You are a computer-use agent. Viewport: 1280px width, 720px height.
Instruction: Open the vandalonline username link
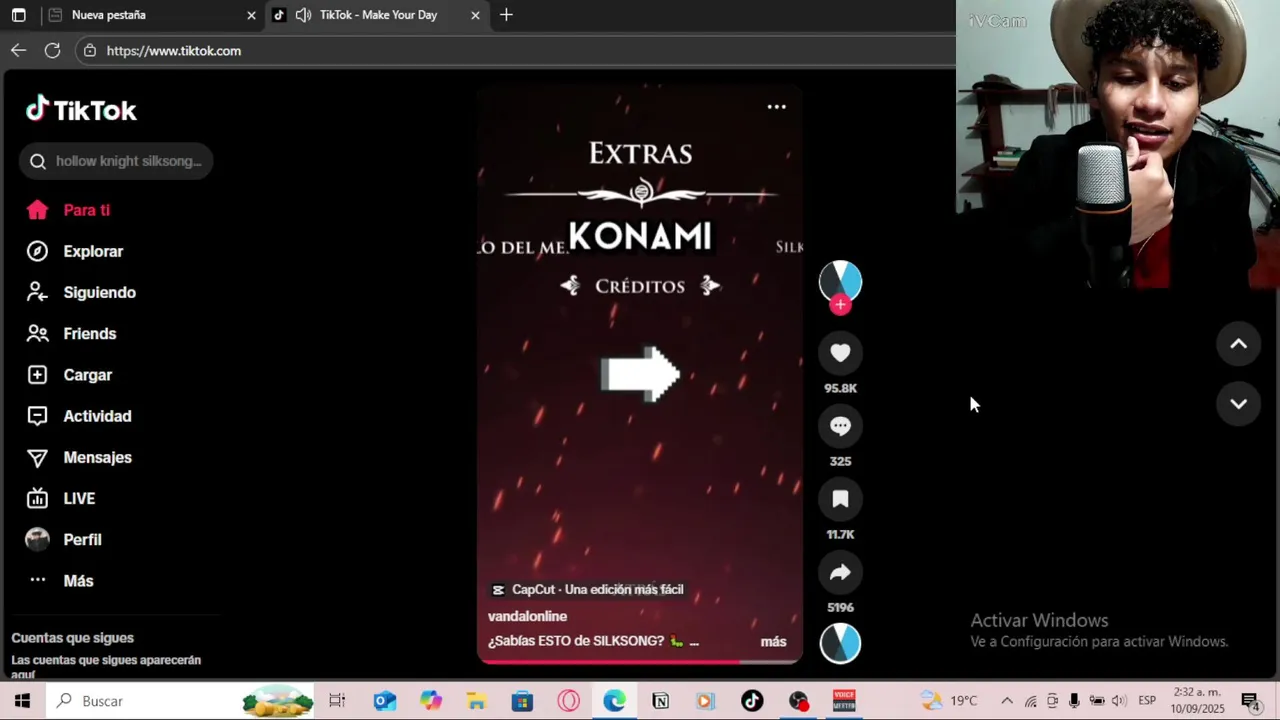coord(527,616)
